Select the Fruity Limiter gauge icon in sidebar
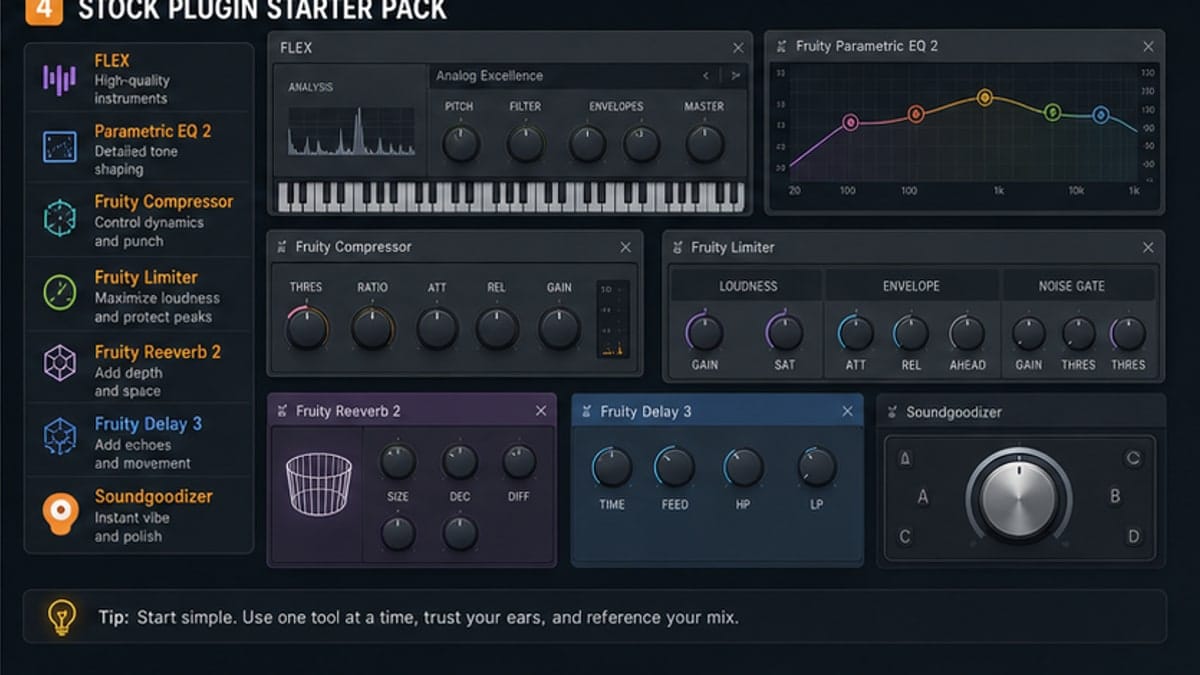The height and width of the screenshot is (675, 1200). tap(60, 292)
